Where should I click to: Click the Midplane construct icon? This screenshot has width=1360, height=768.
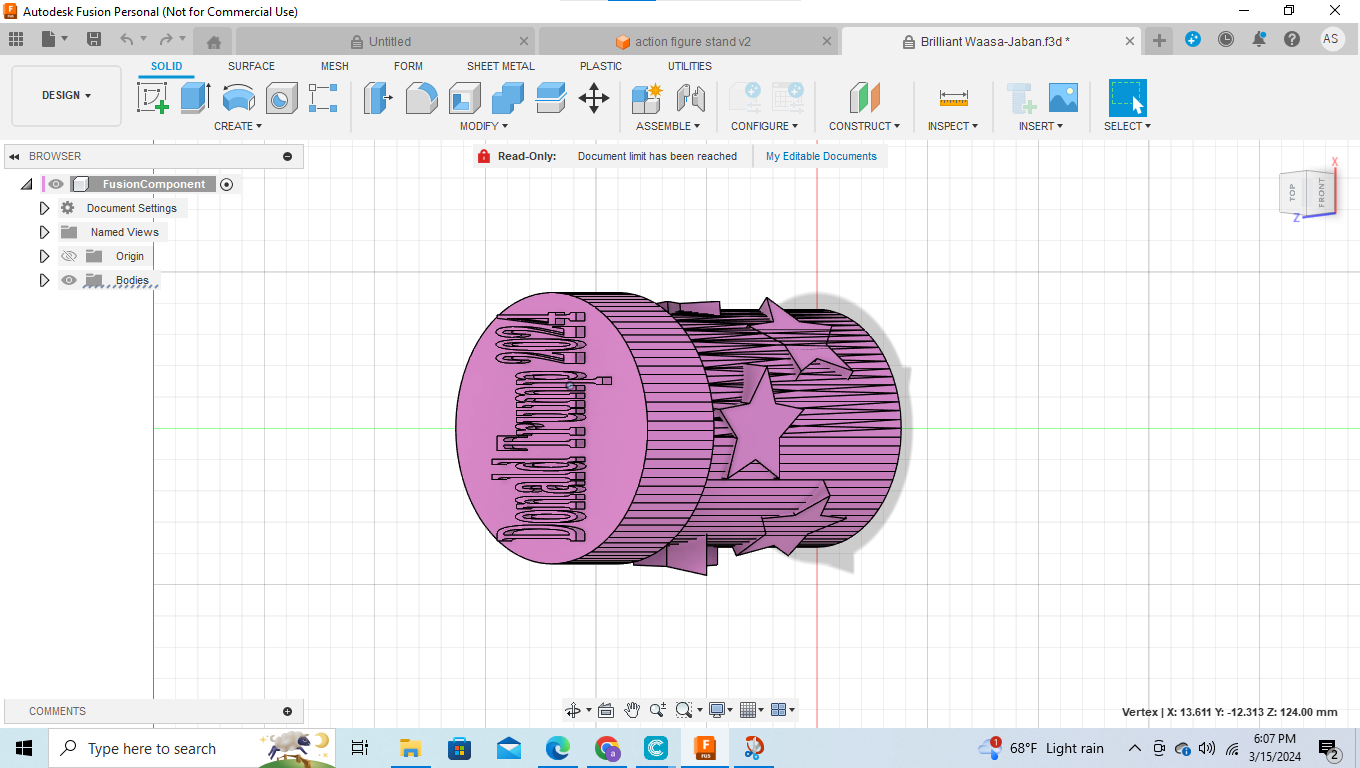click(864, 97)
